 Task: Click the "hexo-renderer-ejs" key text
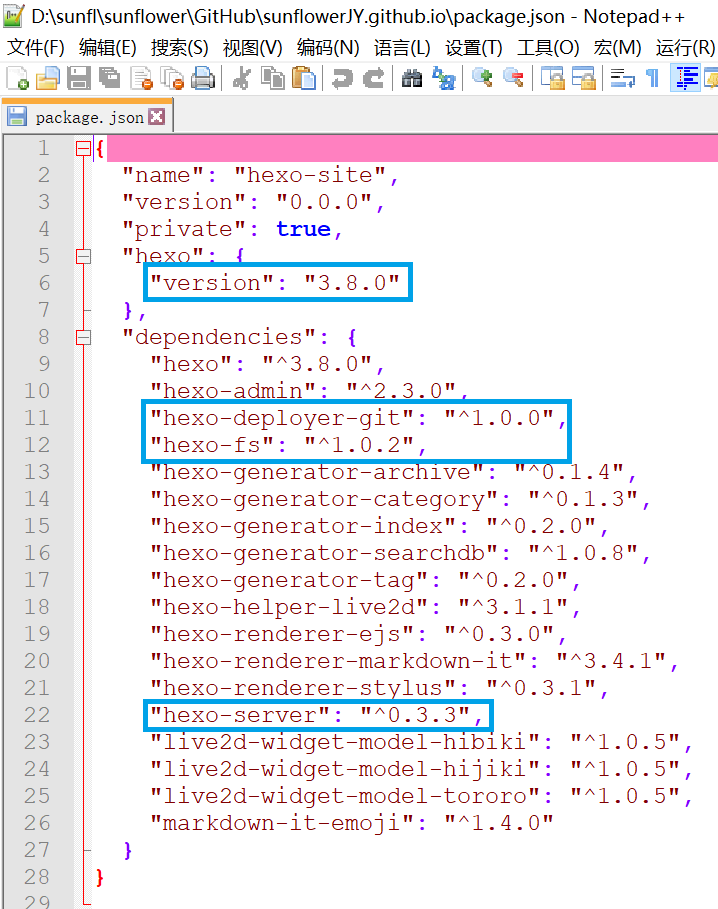(x=282, y=634)
